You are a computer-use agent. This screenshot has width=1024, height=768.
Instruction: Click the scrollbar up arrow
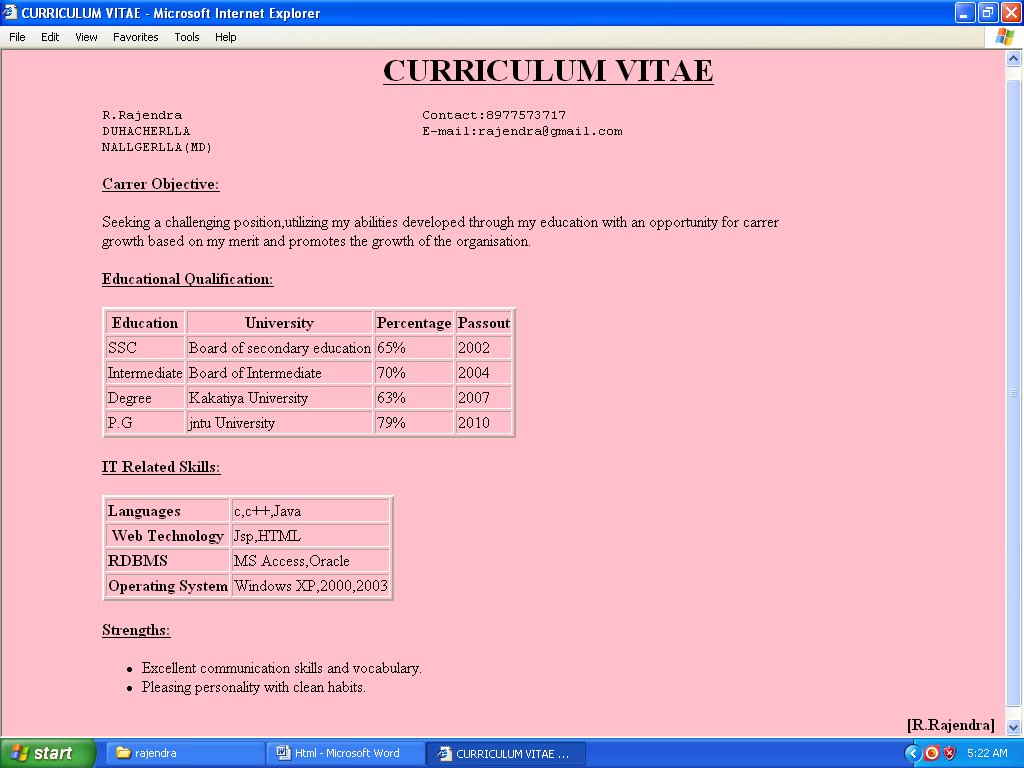(1014, 59)
